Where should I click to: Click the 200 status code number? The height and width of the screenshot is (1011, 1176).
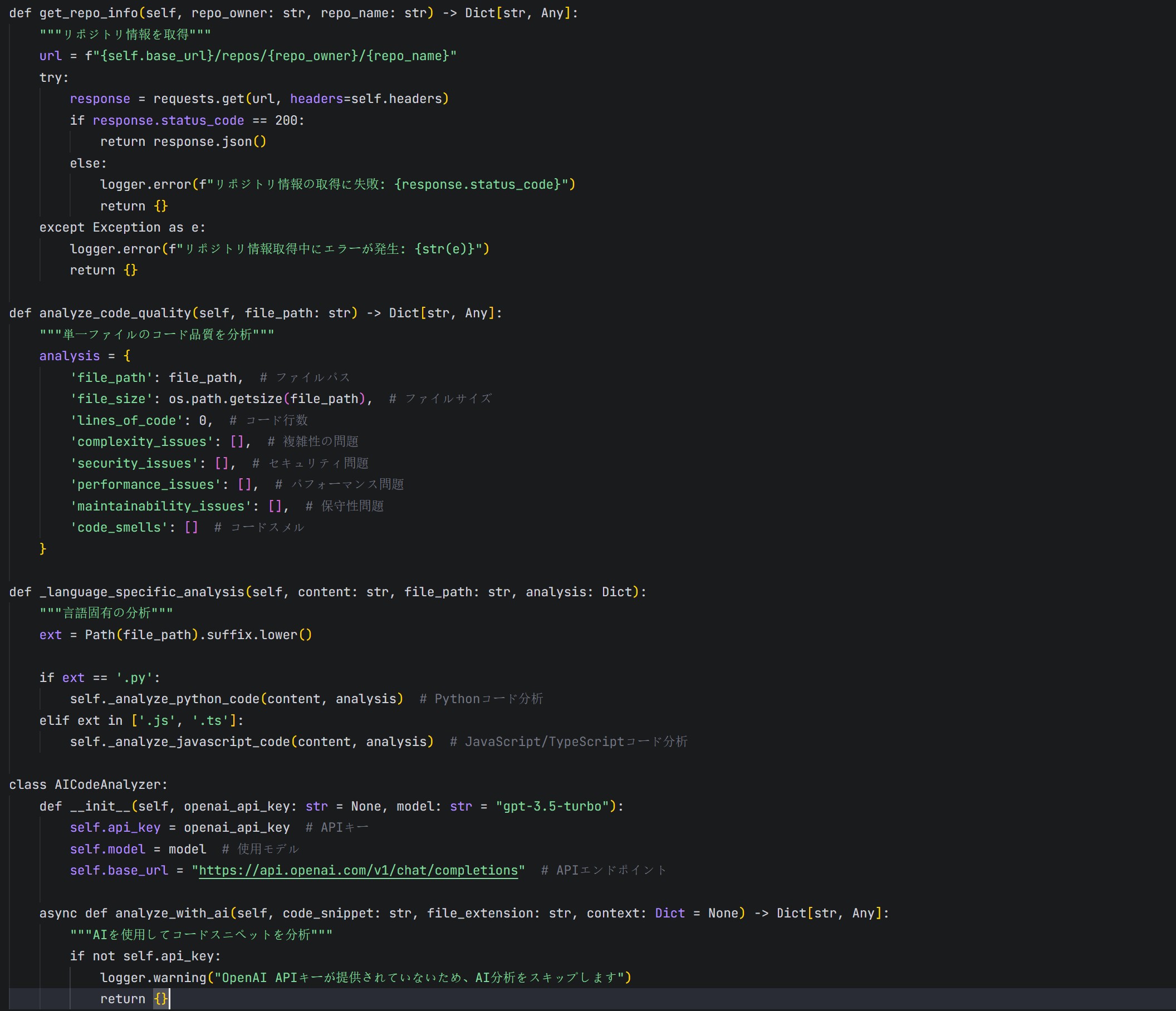286,120
